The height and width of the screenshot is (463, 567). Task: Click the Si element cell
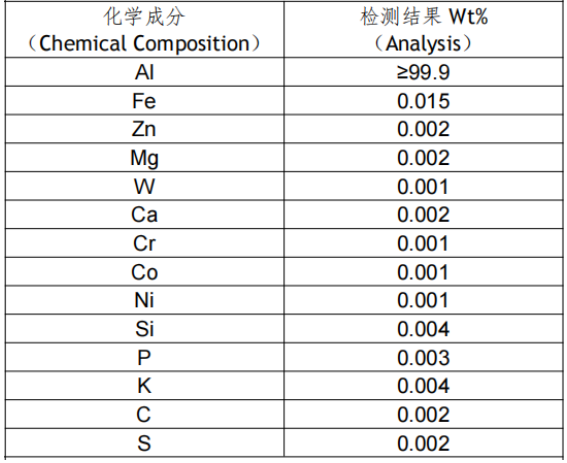coord(145,329)
